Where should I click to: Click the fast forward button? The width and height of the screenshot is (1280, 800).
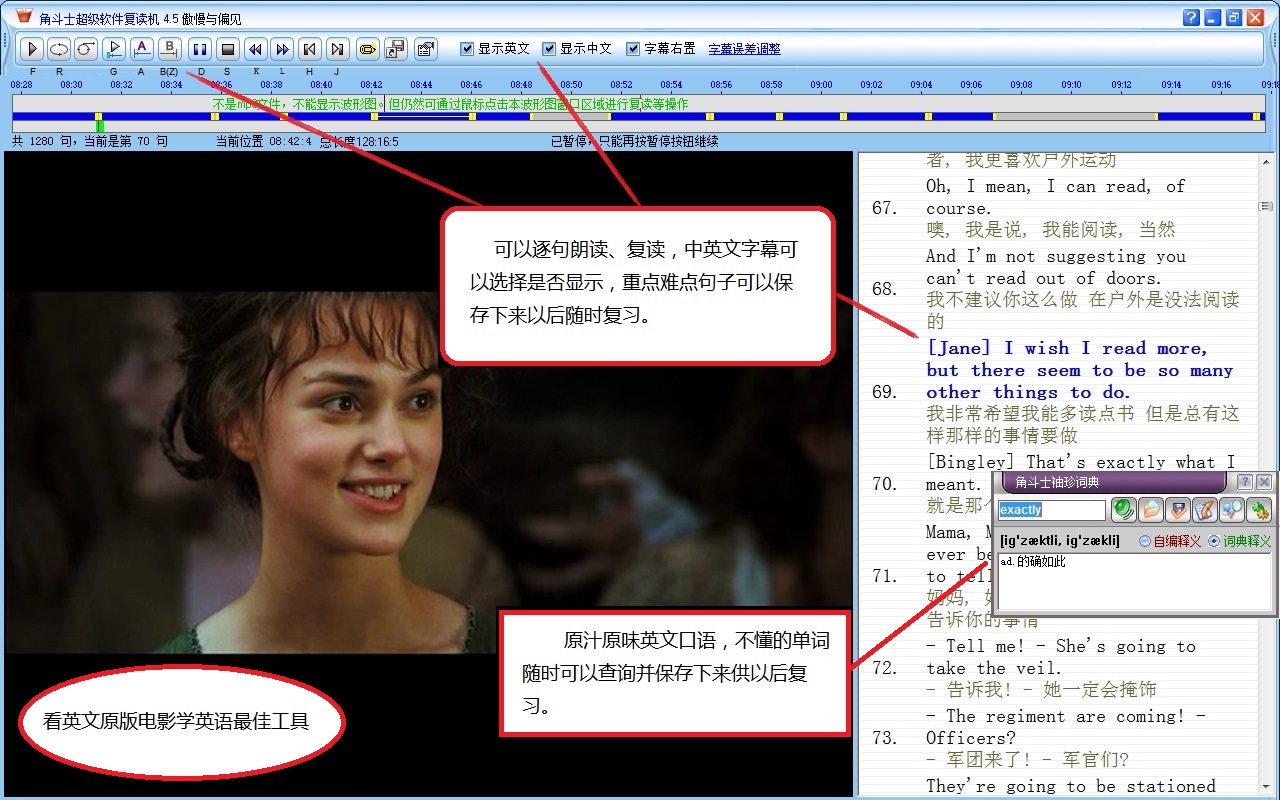click(282, 48)
